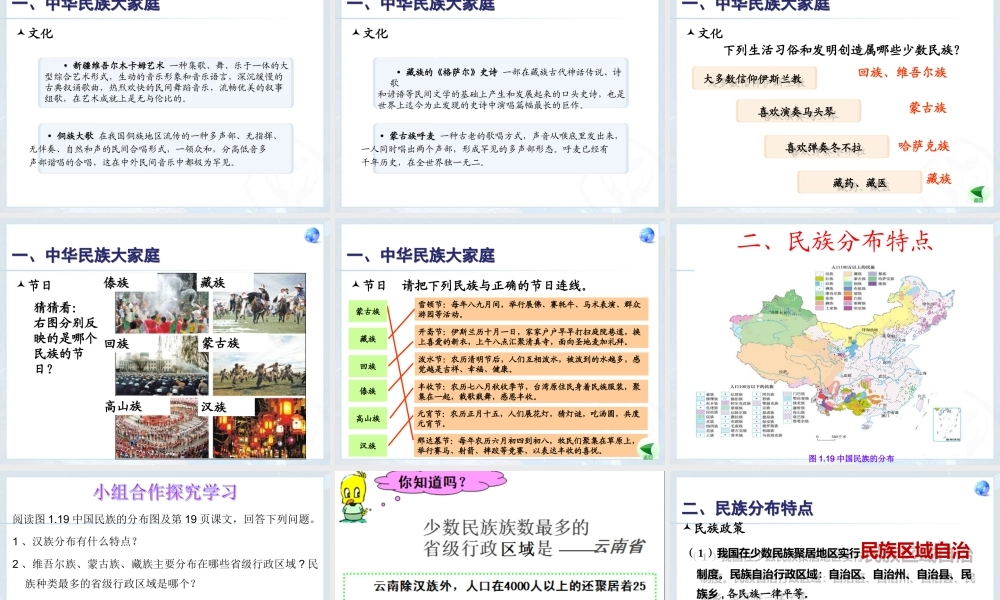Select question 1、汉族分布有什么特点?

tap(75, 541)
